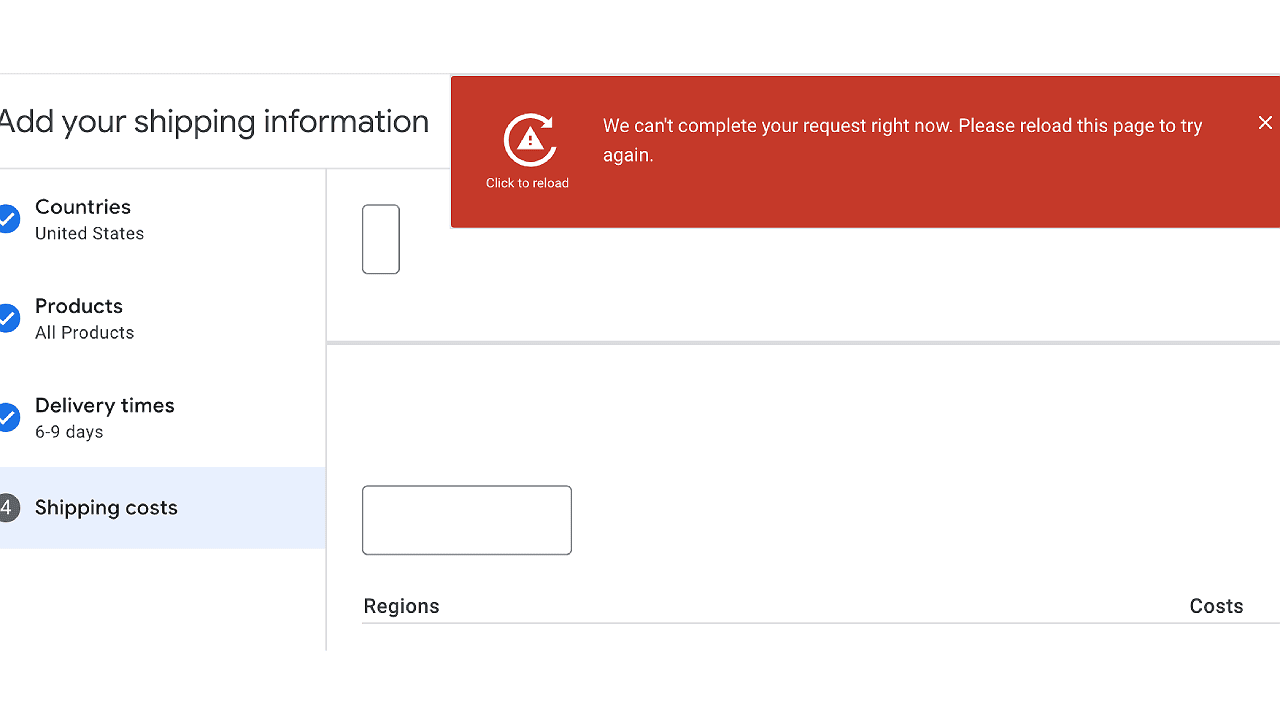This screenshot has width=1280, height=720.
Task: Click the step 4 number badge
Action: click(x=7, y=508)
